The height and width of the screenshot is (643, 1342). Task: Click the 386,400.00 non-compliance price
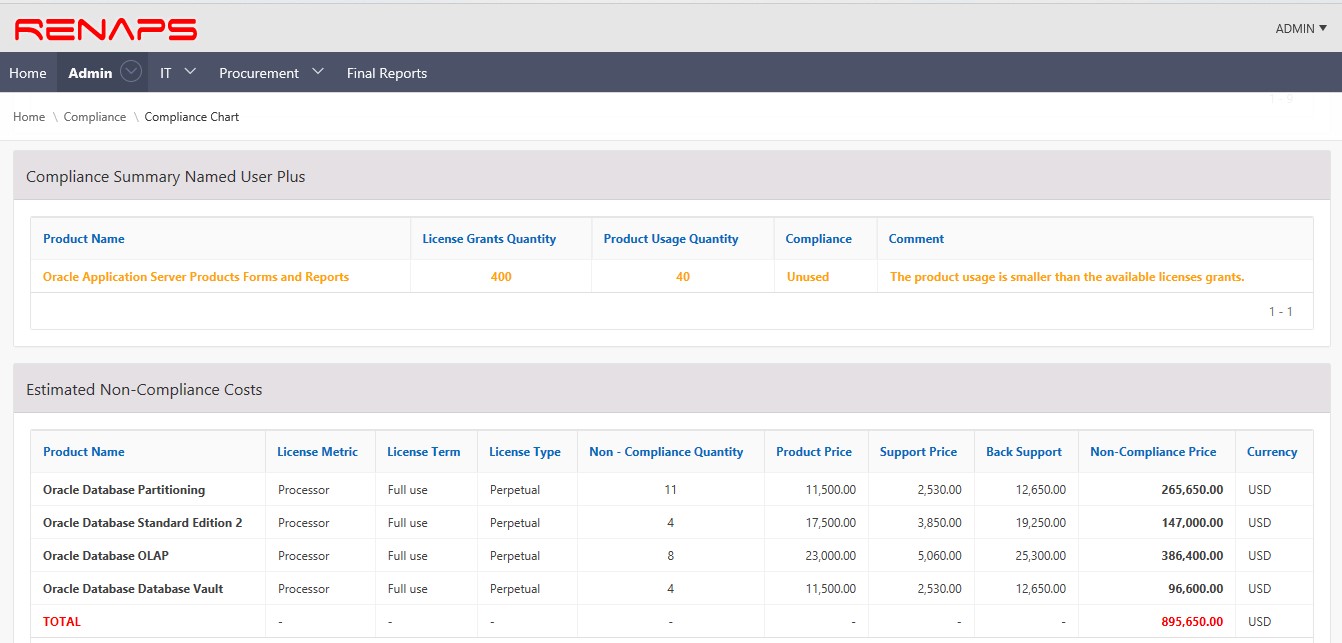click(x=1192, y=556)
